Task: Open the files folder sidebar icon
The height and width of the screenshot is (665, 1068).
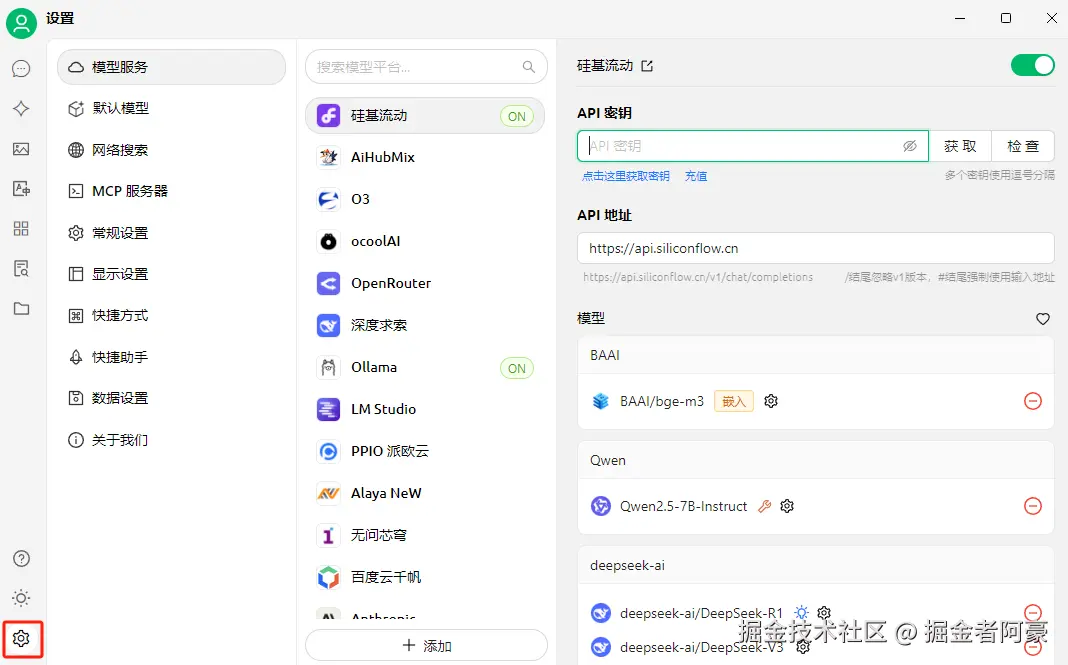Action: [21, 309]
